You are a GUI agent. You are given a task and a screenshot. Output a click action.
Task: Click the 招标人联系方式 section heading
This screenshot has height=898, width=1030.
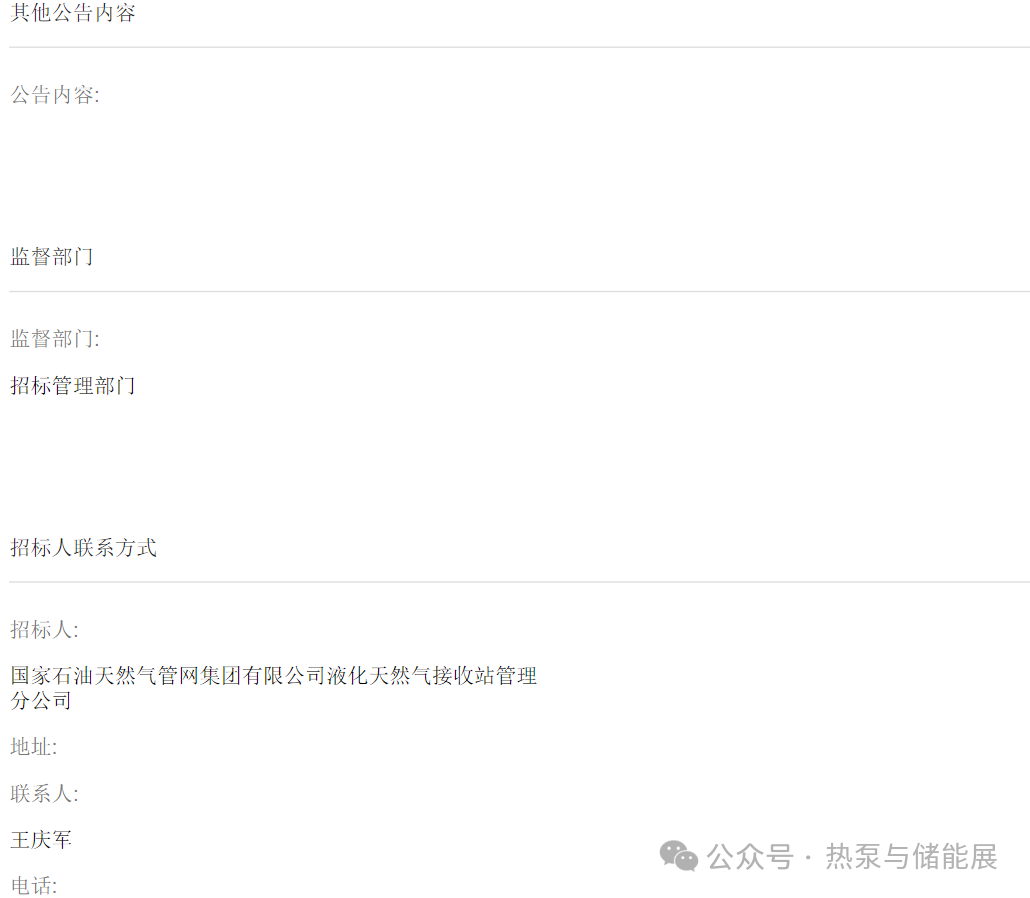click(83, 547)
